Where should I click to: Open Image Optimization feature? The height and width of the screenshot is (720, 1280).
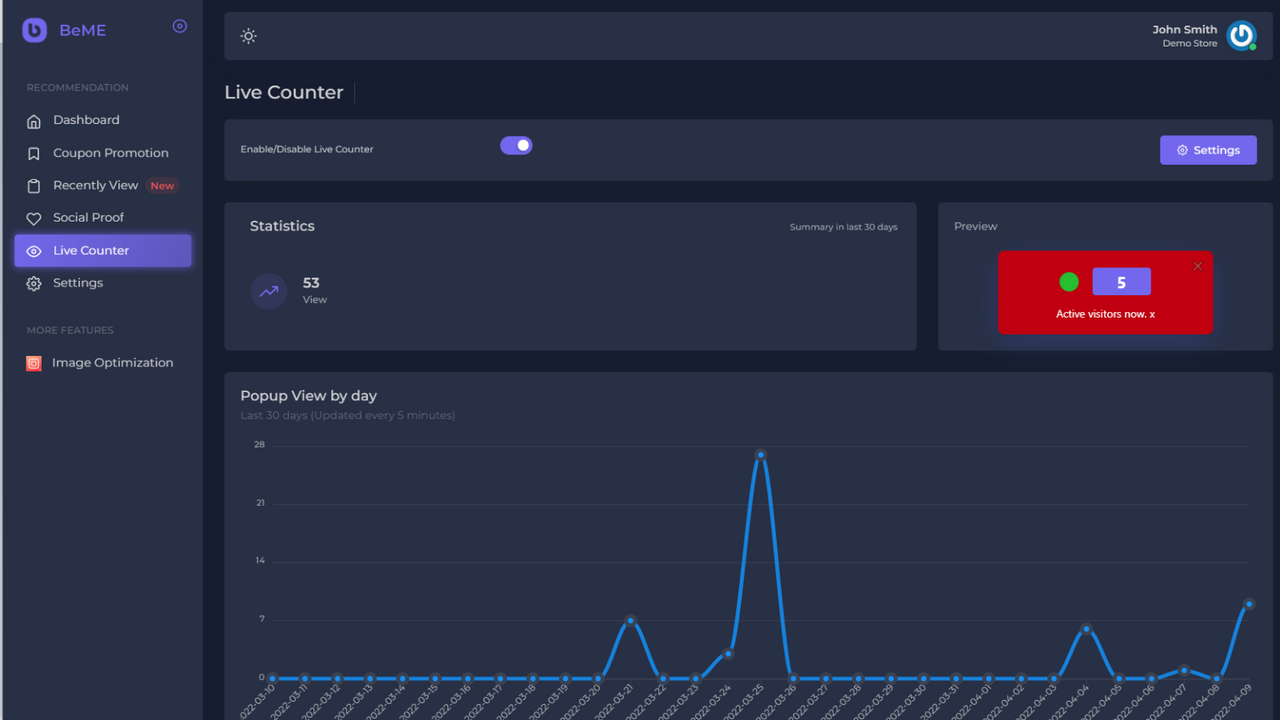pyautogui.click(x=103, y=363)
